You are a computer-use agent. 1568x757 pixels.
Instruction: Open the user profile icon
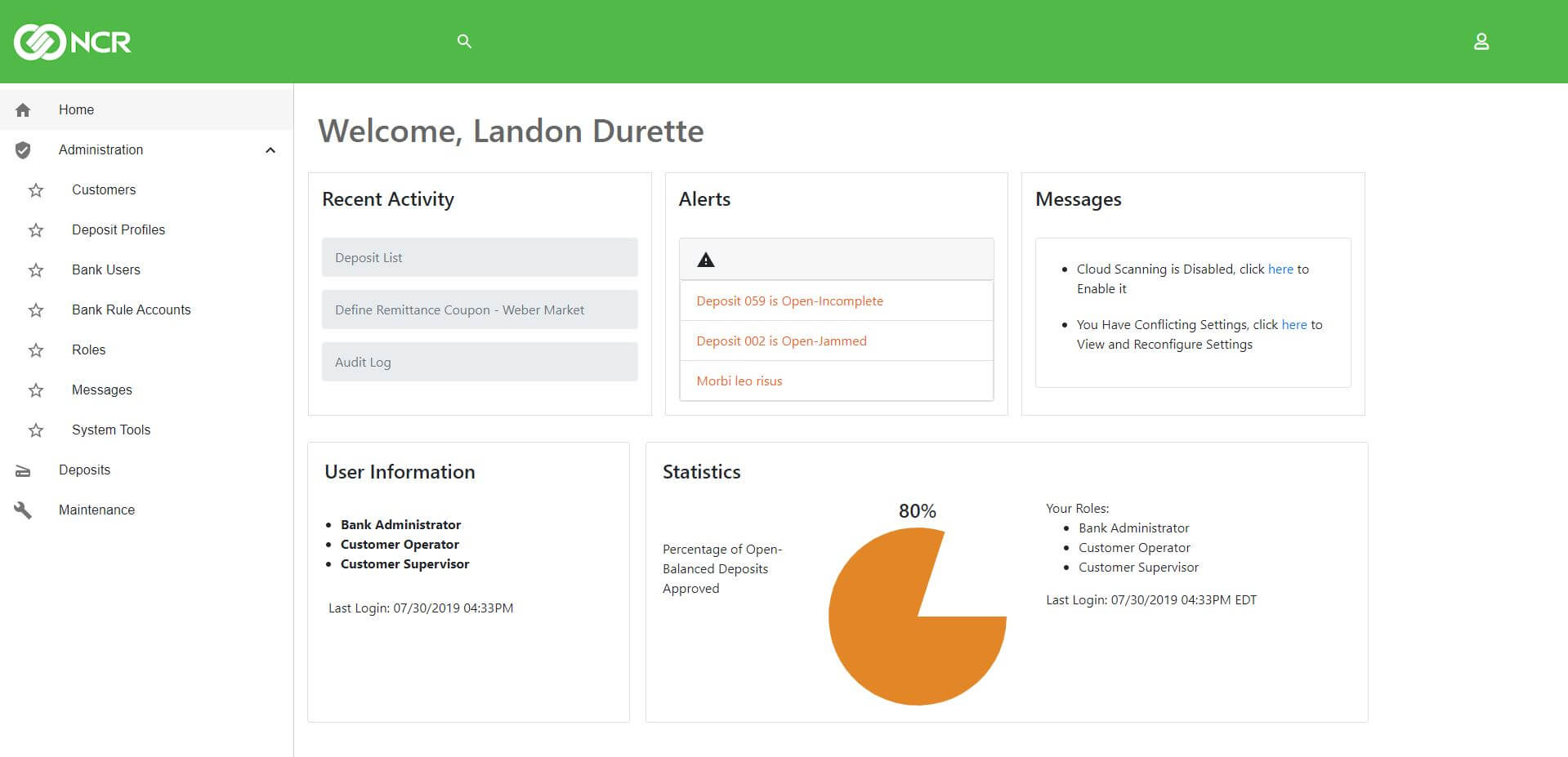[x=1481, y=41]
